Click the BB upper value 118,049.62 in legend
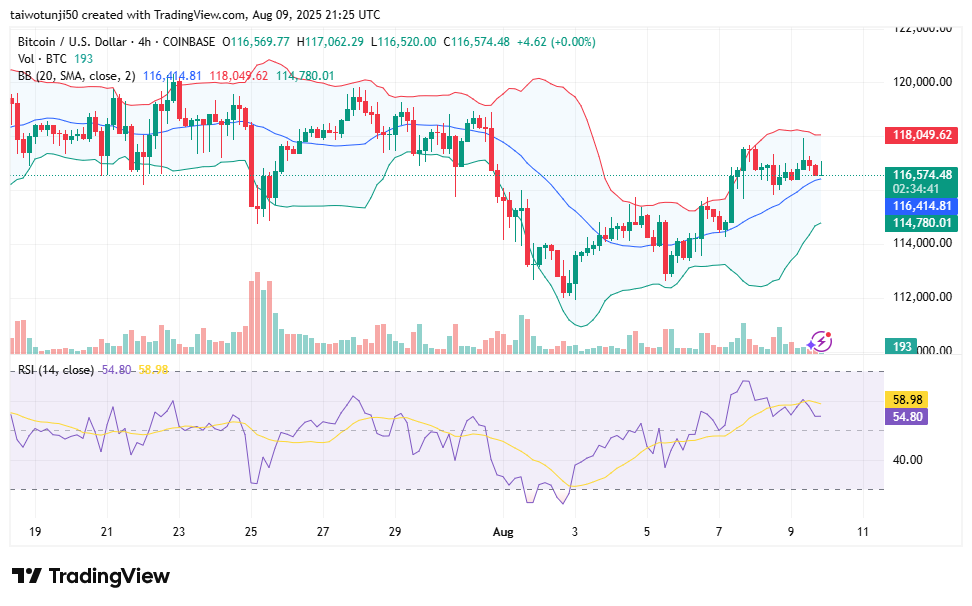The image size is (972, 606). (239, 76)
